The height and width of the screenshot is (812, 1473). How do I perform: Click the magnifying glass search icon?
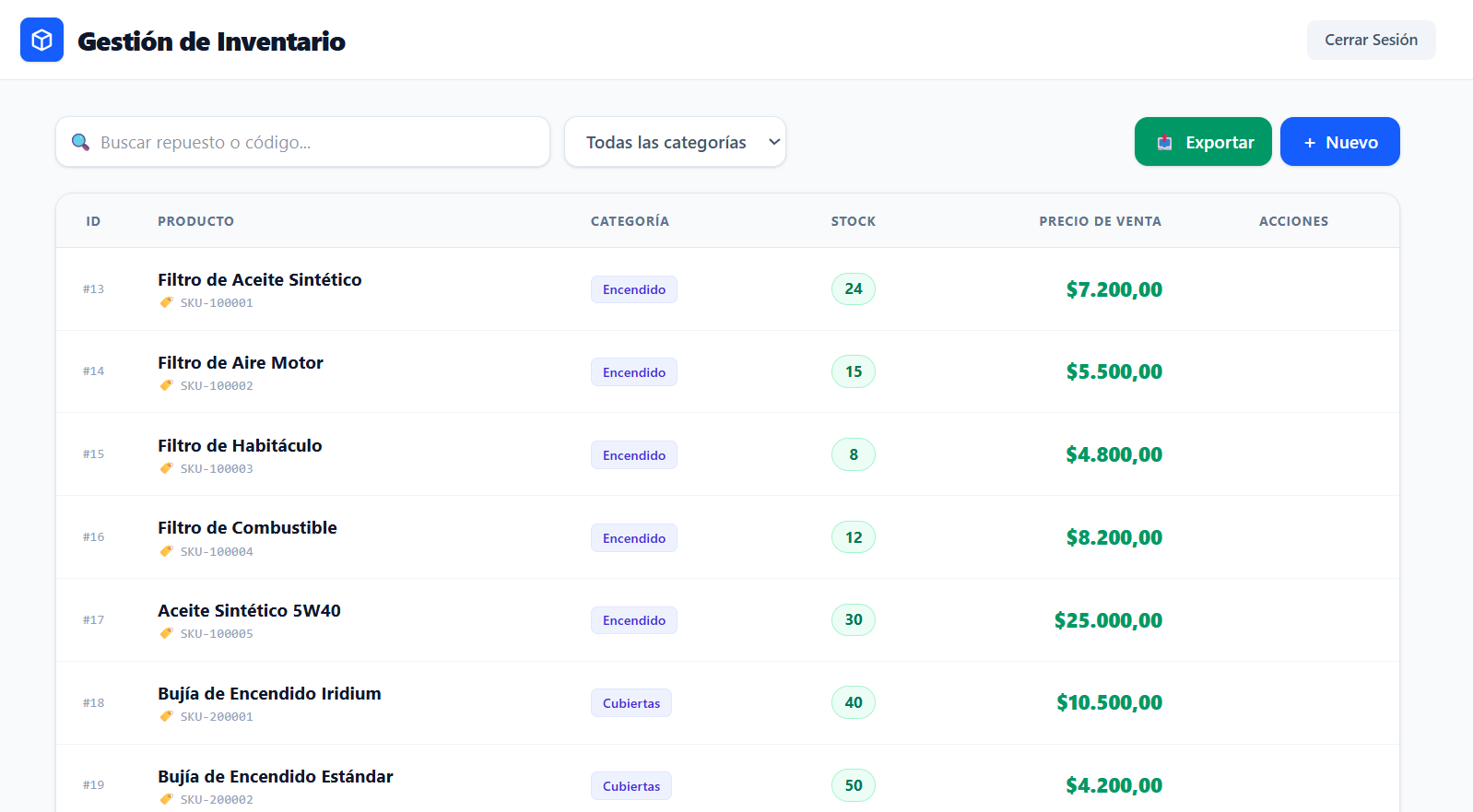[x=80, y=142]
